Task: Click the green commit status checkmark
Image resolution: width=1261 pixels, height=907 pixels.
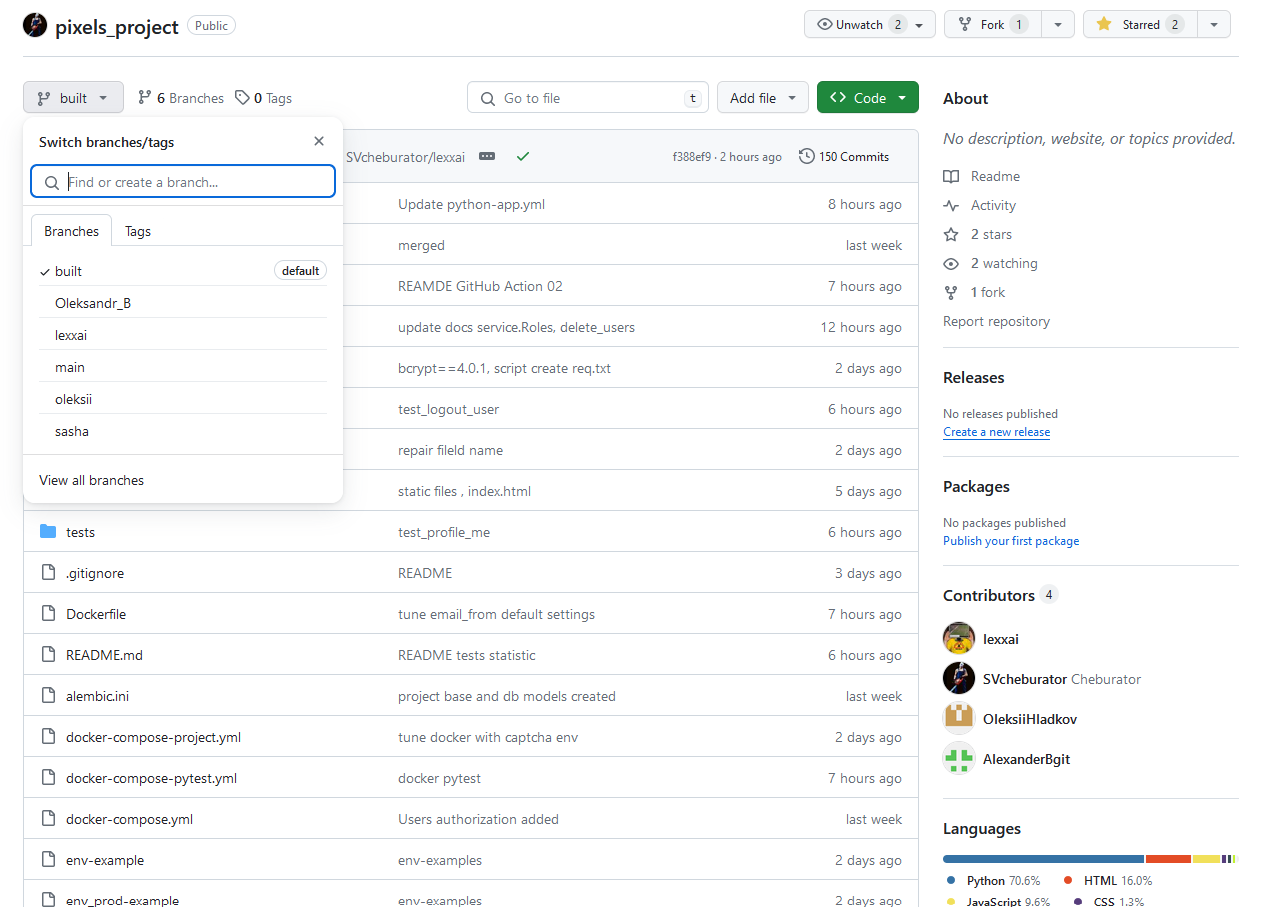Action: 523,156
